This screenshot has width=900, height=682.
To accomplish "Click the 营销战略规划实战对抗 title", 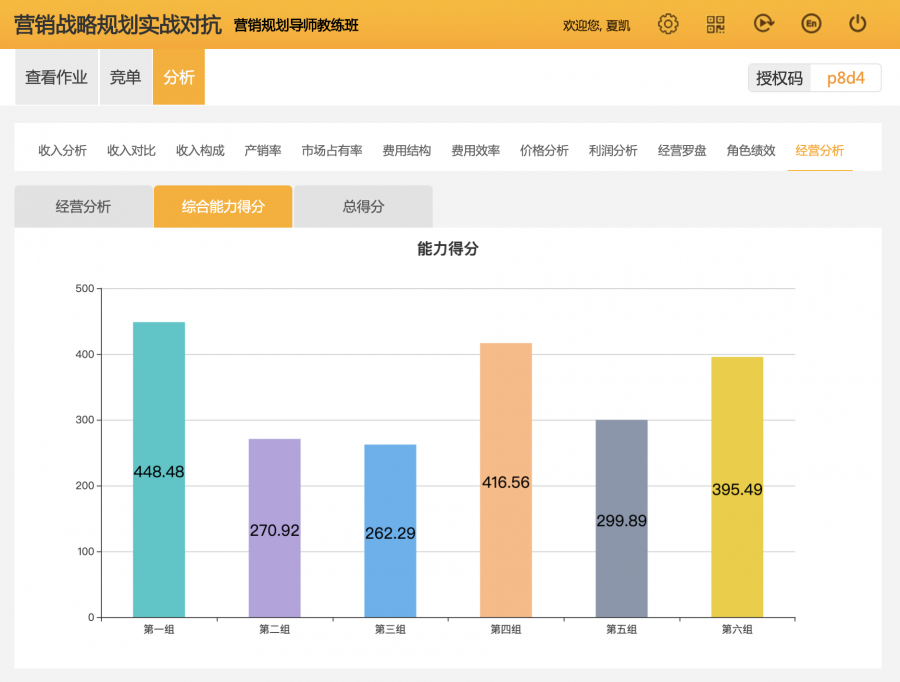I will point(118,25).
